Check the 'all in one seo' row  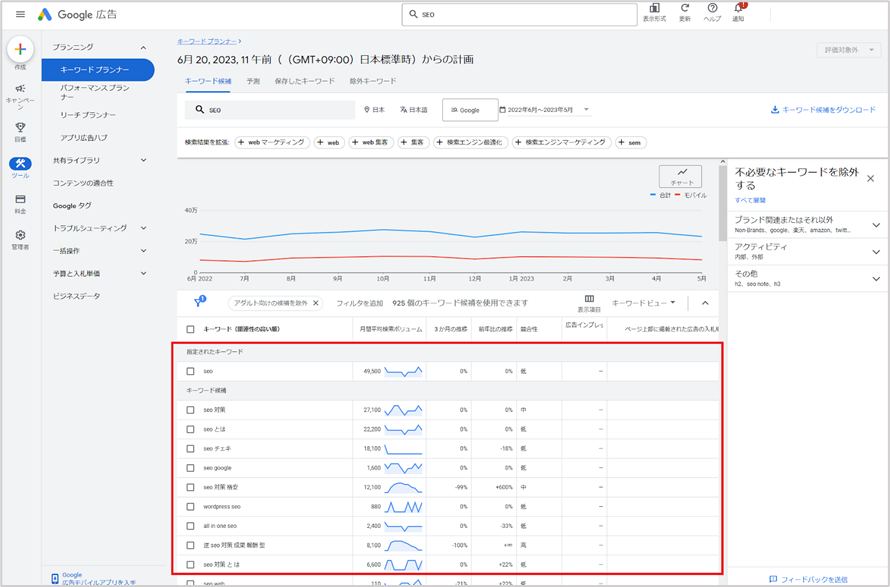[190, 526]
